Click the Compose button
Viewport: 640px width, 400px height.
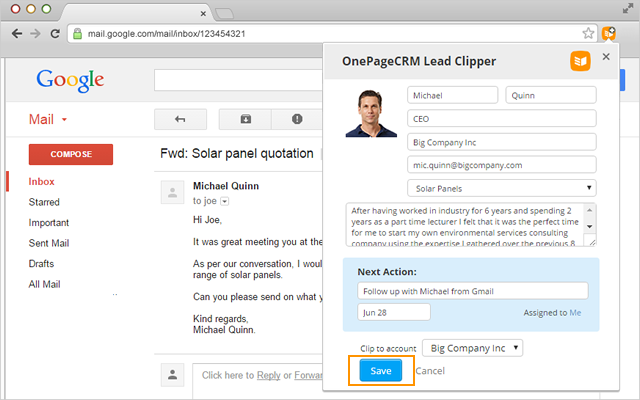pos(71,154)
